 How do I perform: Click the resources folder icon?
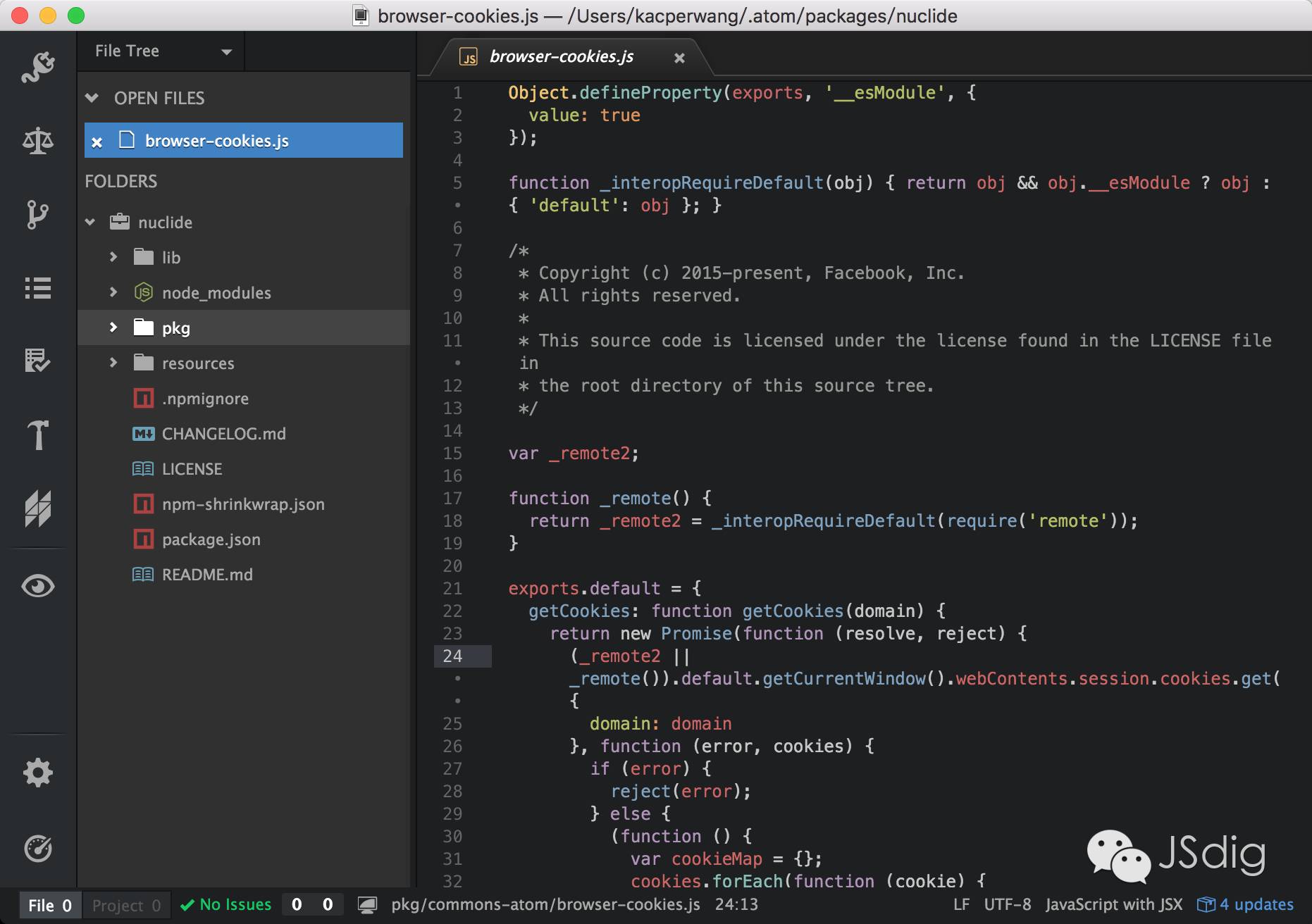point(144,363)
